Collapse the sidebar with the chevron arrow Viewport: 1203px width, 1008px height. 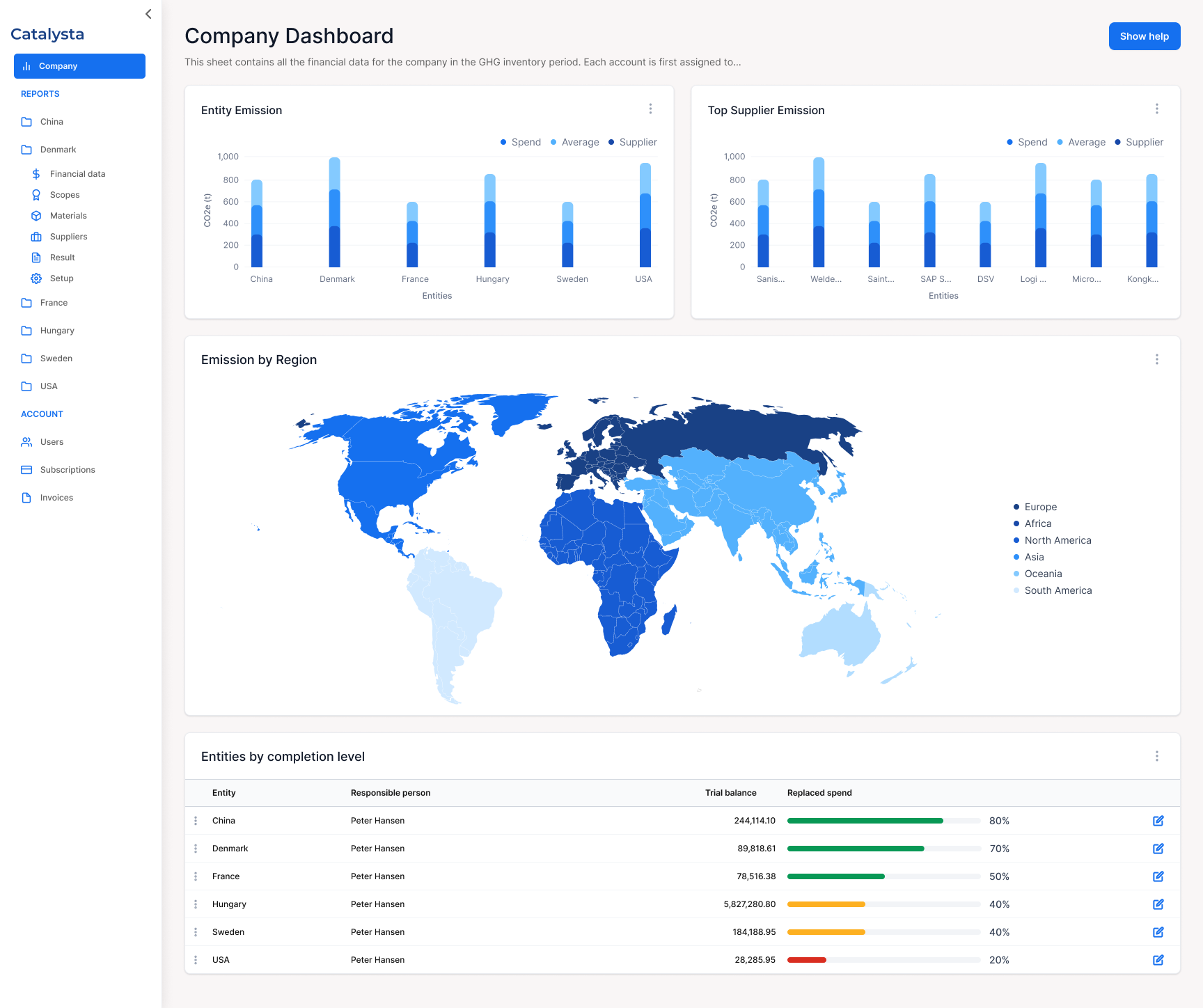(148, 14)
